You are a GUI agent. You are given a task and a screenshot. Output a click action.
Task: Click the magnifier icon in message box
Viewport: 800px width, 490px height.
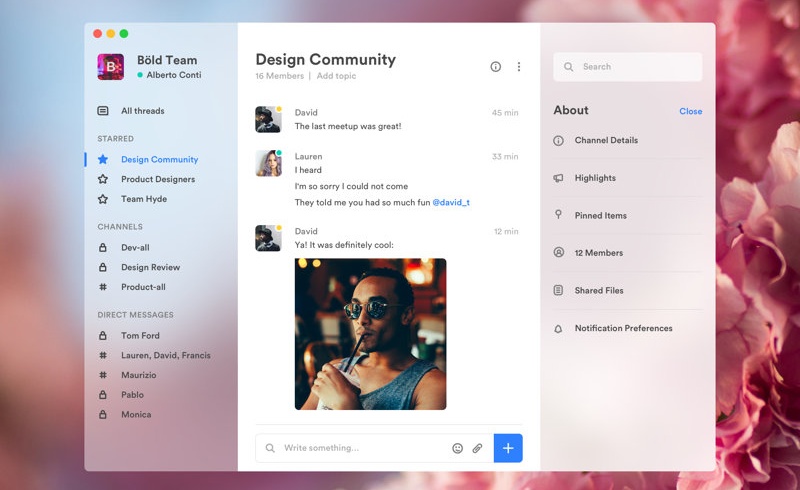point(270,448)
